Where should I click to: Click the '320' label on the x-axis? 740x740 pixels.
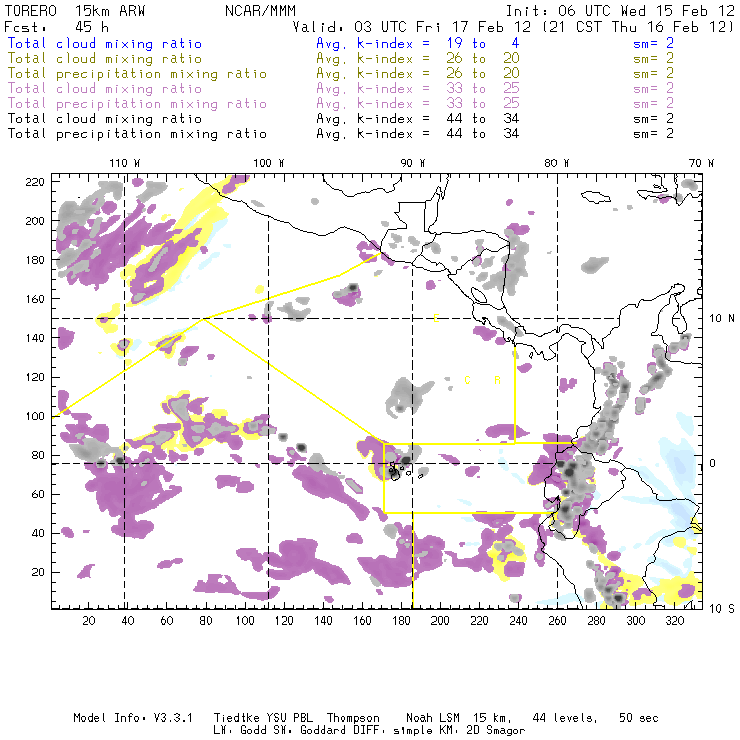674,621
